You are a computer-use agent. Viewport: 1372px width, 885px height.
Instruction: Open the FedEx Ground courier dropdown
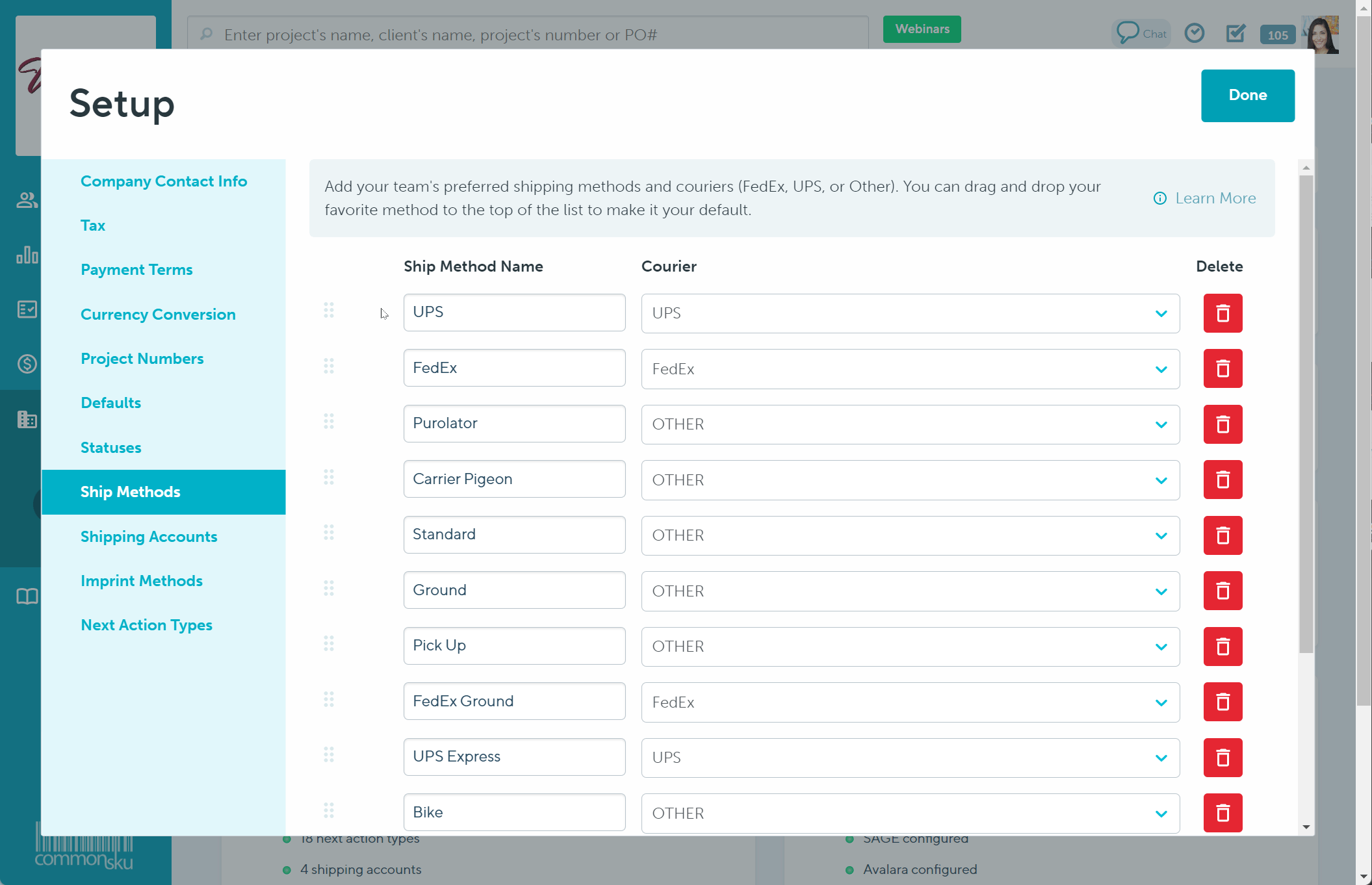(x=1161, y=702)
